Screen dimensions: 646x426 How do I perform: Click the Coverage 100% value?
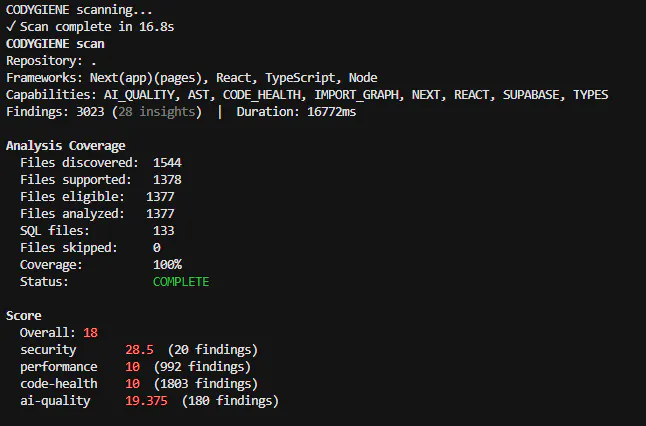(167, 264)
